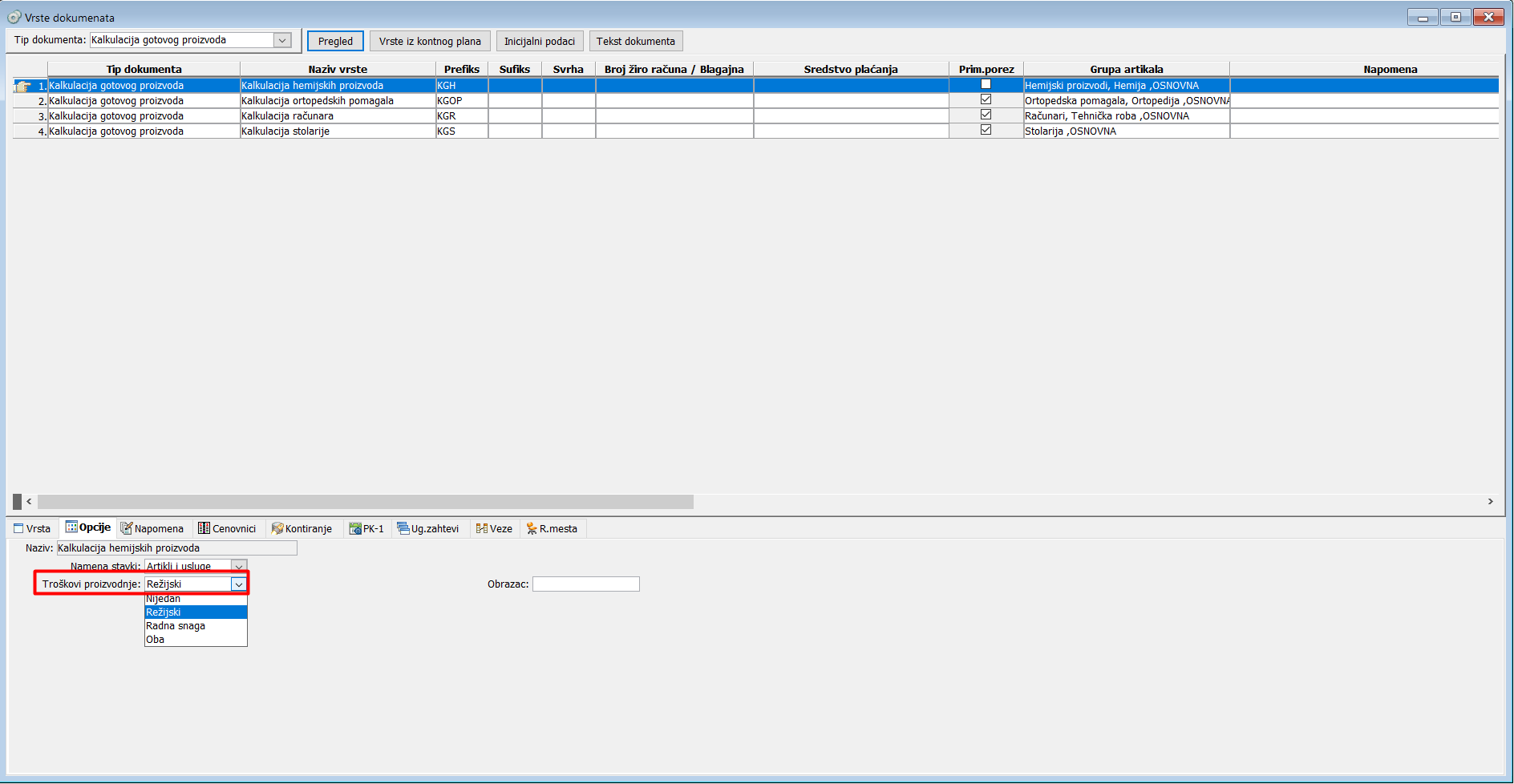
Task: Click the Cenovnici tab icon
Action: (204, 528)
